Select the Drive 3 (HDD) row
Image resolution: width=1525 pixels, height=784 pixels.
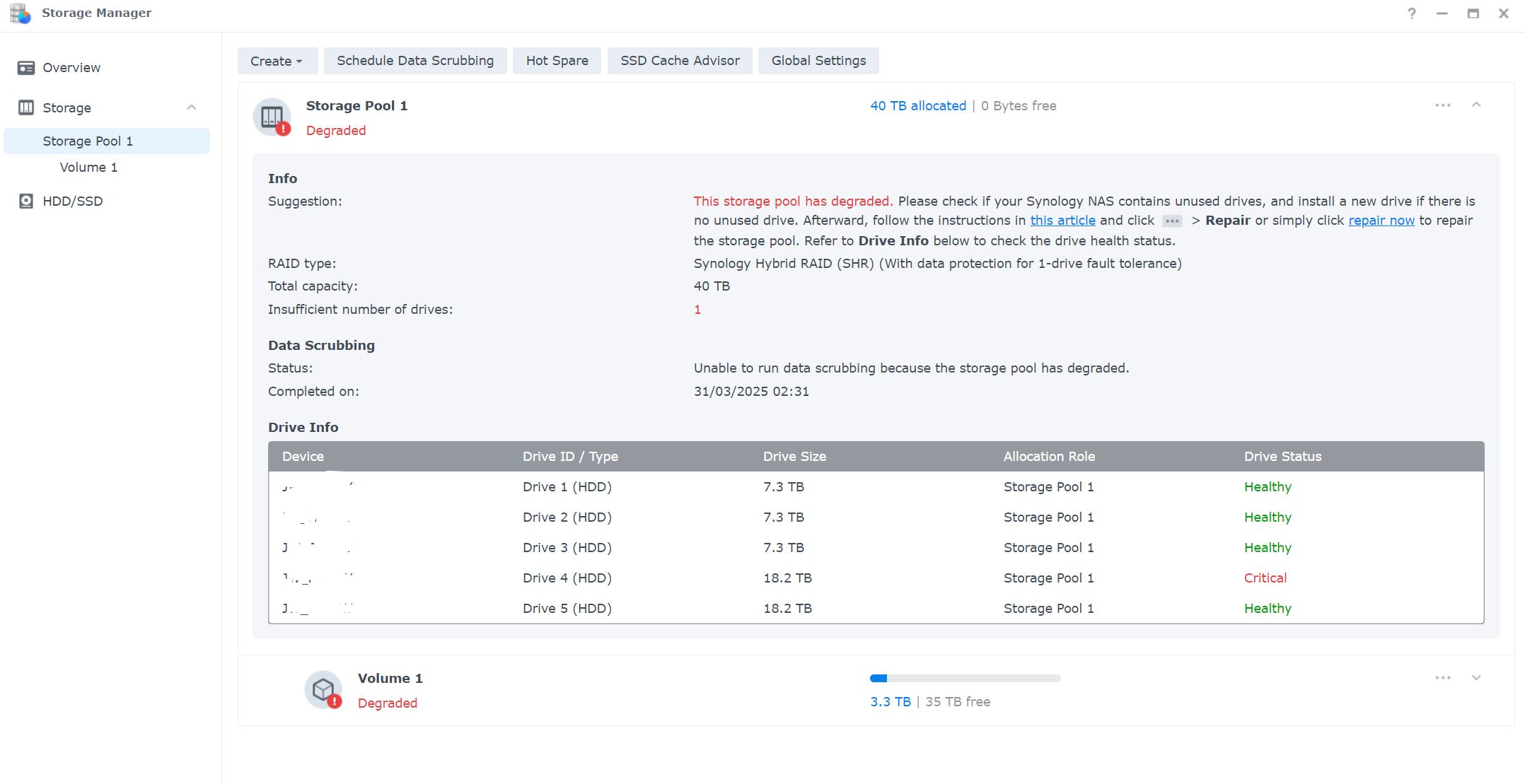pyautogui.click(x=876, y=548)
